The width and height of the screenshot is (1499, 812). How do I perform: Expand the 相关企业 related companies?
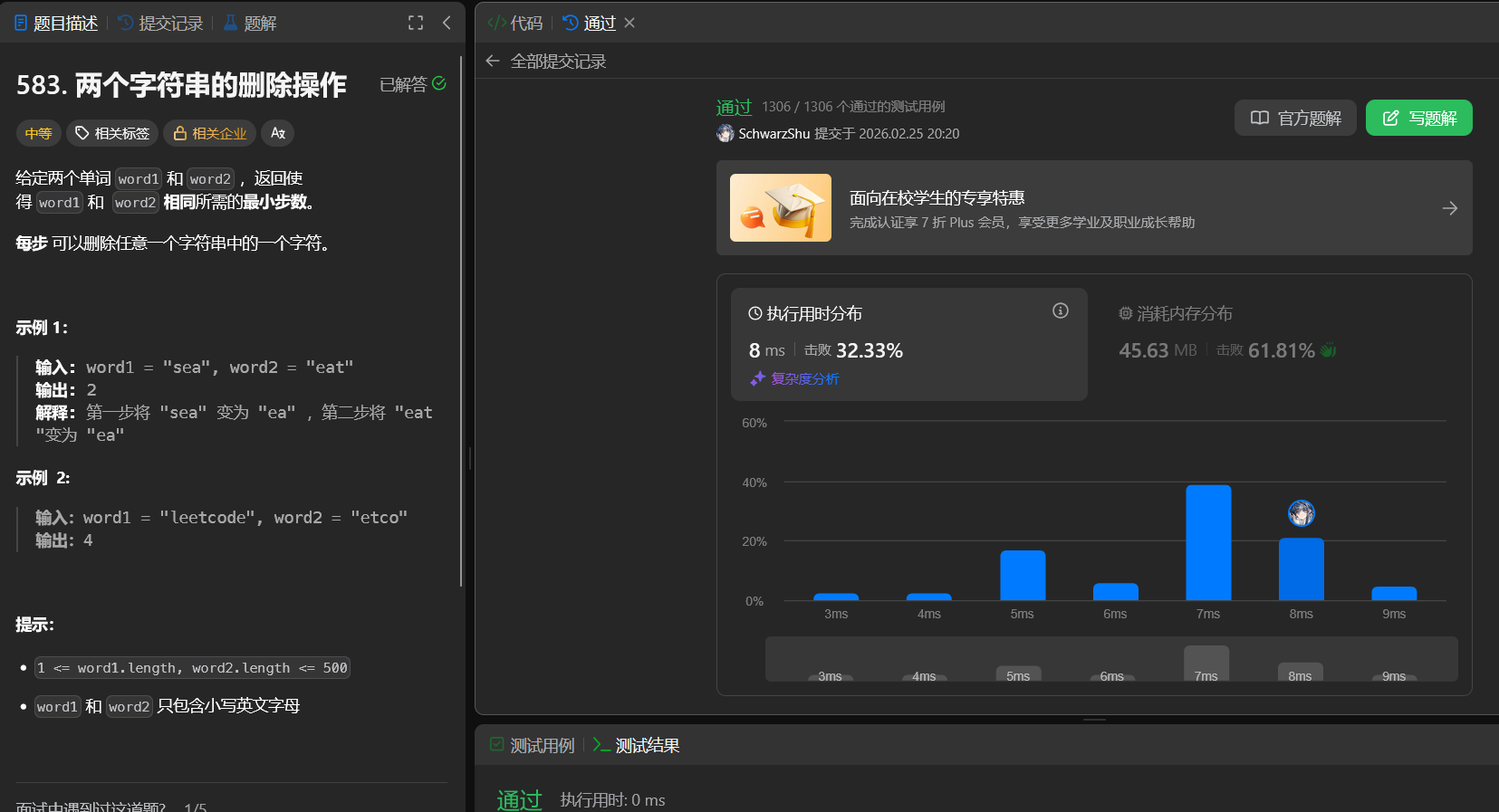[210, 133]
